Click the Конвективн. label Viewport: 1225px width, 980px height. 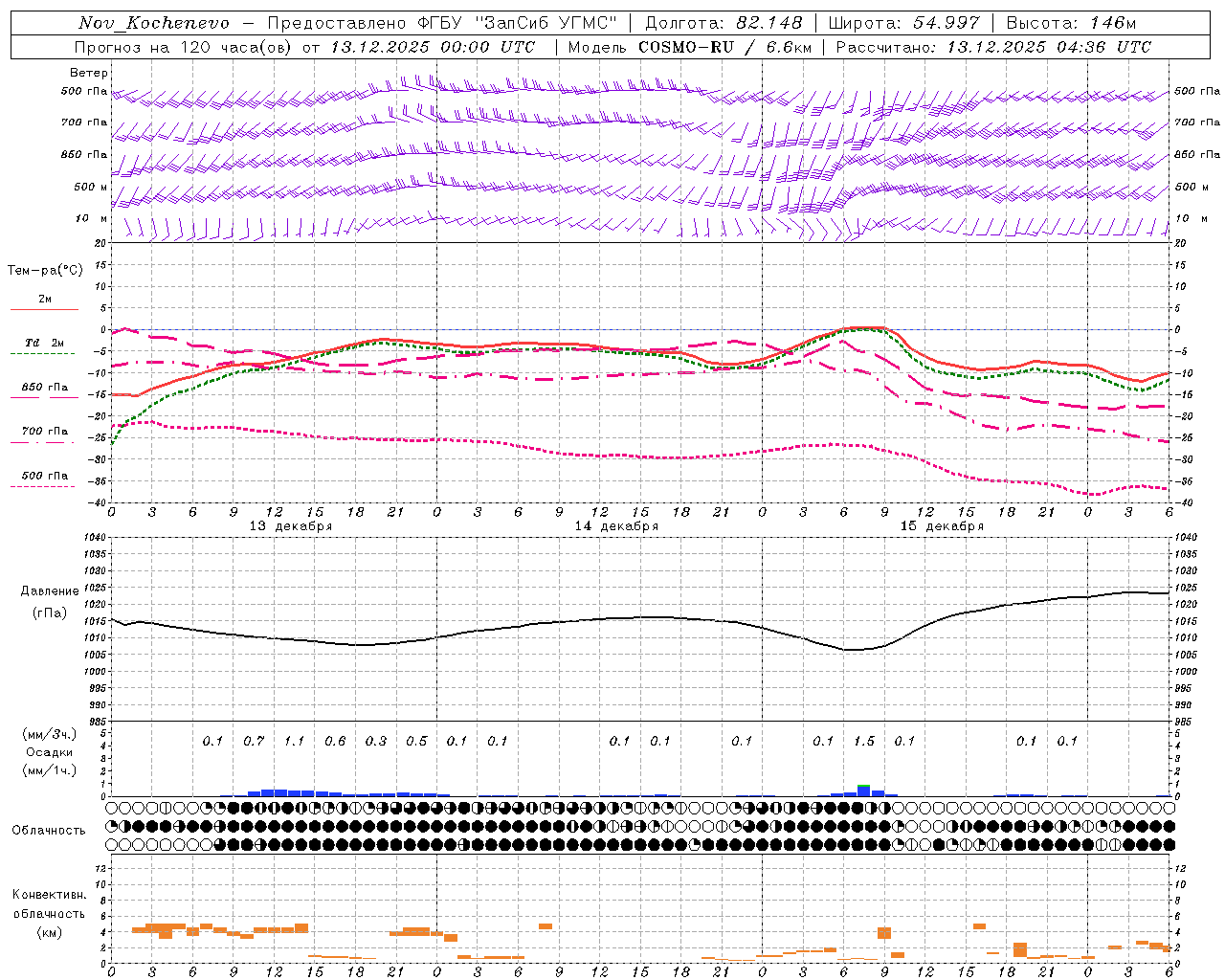point(49,895)
